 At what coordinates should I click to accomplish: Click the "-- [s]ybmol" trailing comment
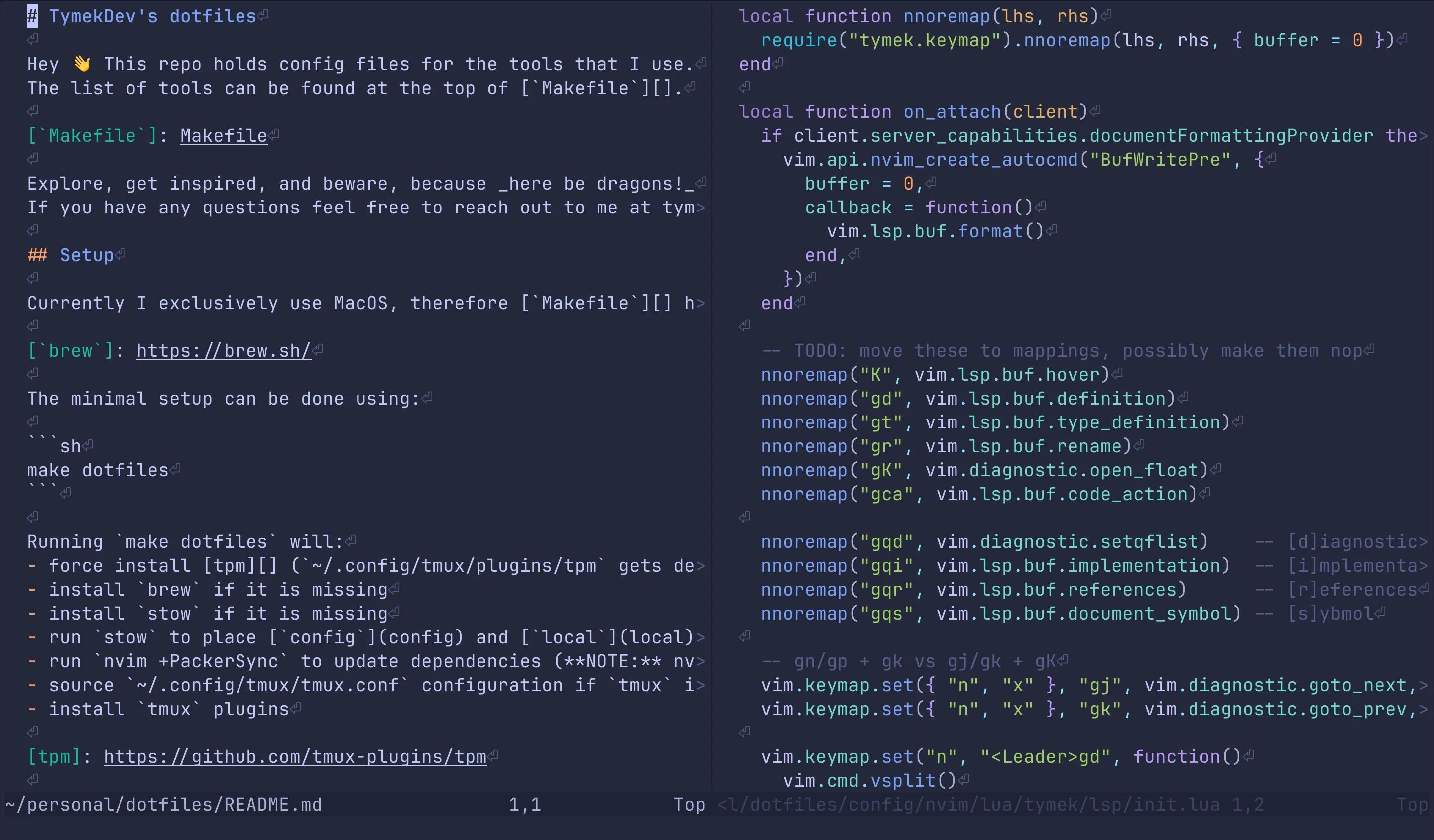point(1314,614)
